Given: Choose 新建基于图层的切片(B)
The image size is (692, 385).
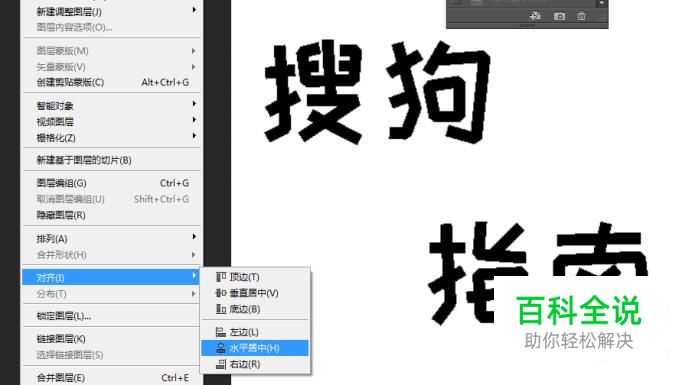Looking at the screenshot, I should click(x=111, y=160).
